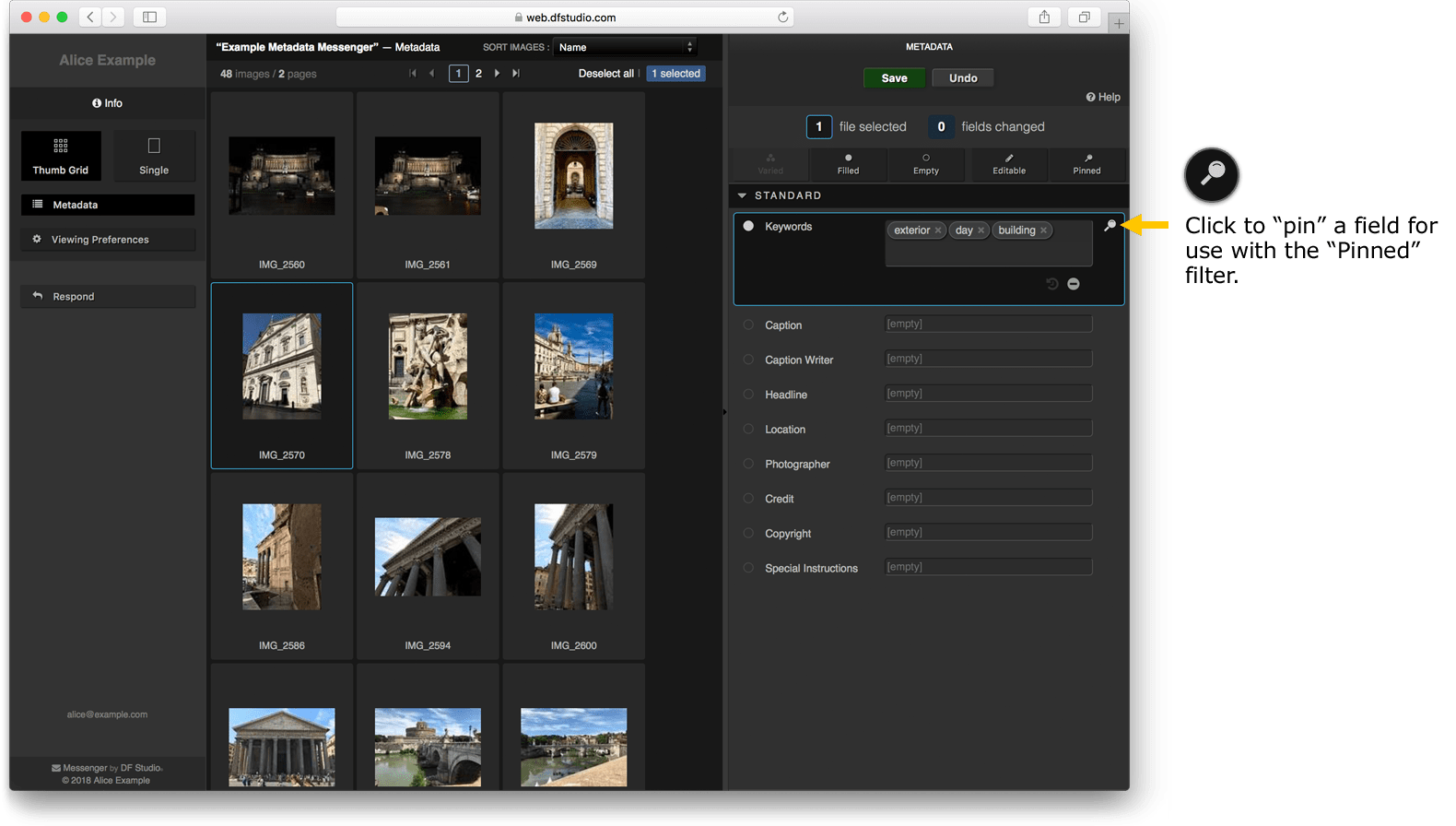Filter fields by Pinned

point(1087,164)
